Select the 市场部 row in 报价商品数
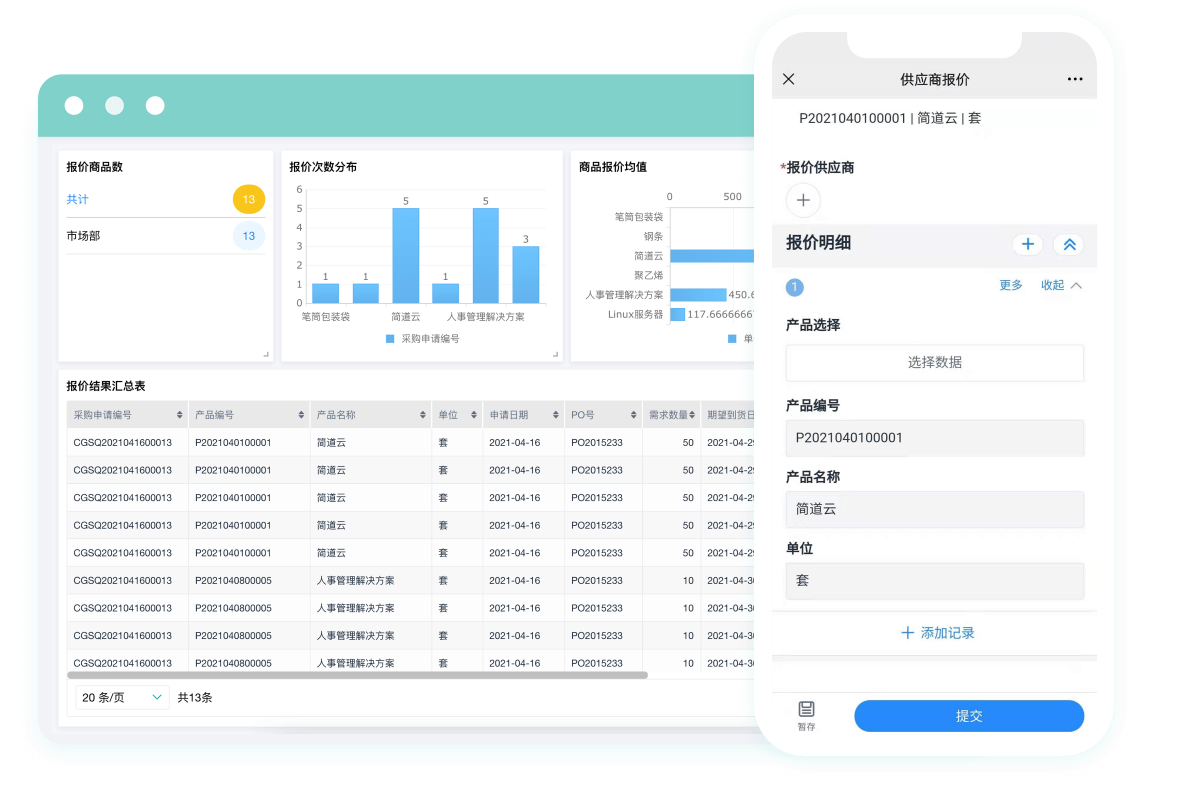The height and width of the screenshot is (792, 1184). tap(165, 236)
